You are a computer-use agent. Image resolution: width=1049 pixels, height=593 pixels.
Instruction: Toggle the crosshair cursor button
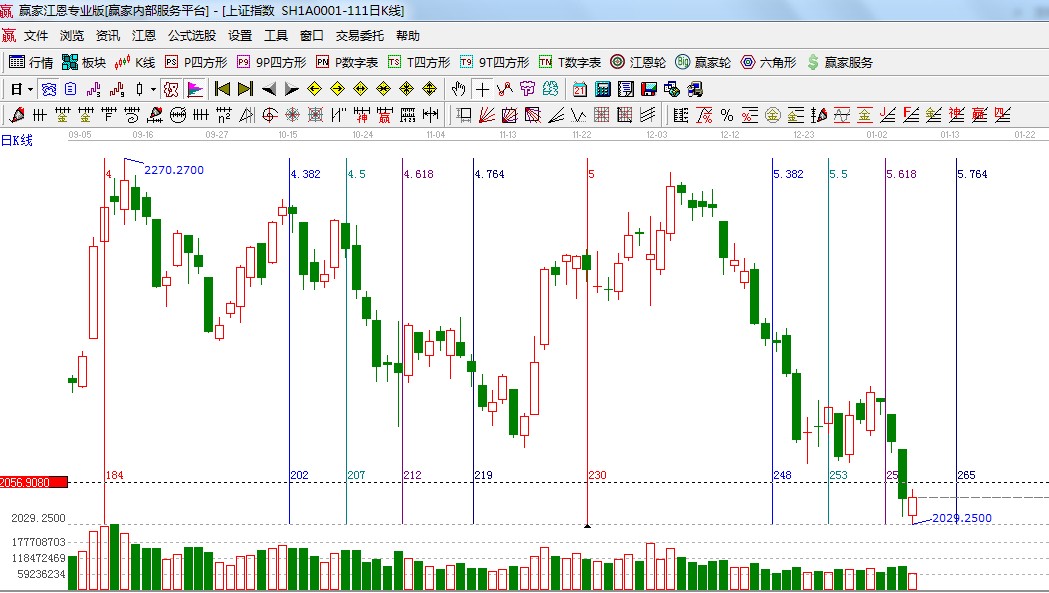pyautogui.click(x=482, y=89)
